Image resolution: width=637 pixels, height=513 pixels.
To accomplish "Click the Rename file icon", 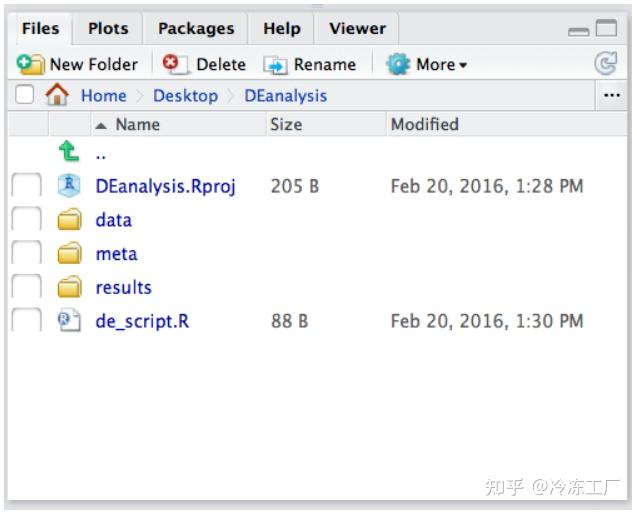I will coord(275,65).
